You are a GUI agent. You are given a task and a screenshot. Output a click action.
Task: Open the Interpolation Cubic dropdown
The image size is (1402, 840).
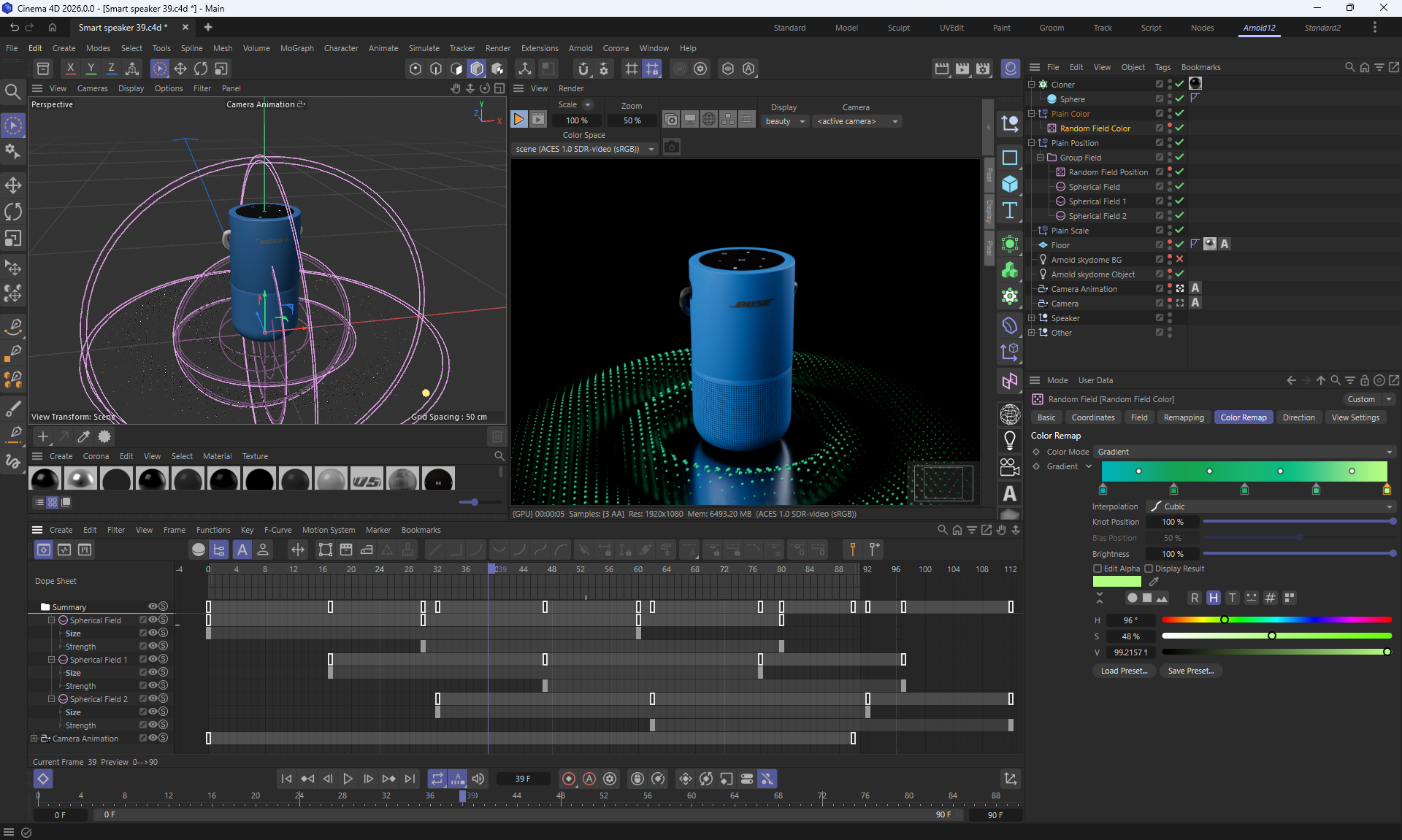[1269, 506]
